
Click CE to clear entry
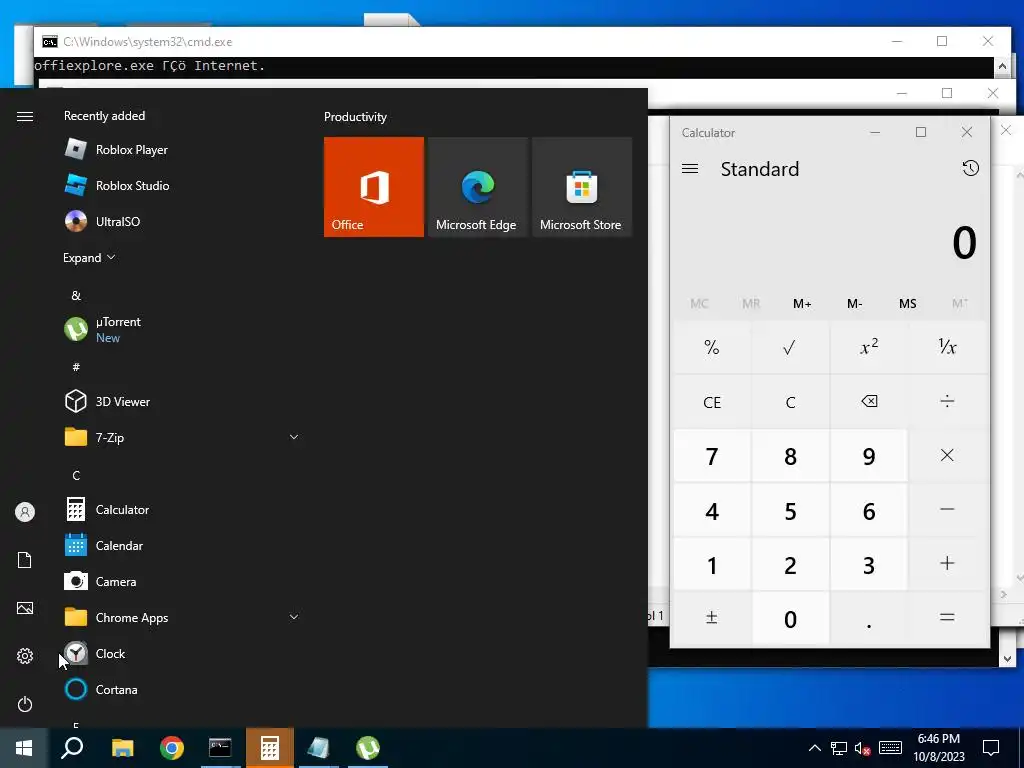pyautogui.click(x=712, y=402)
